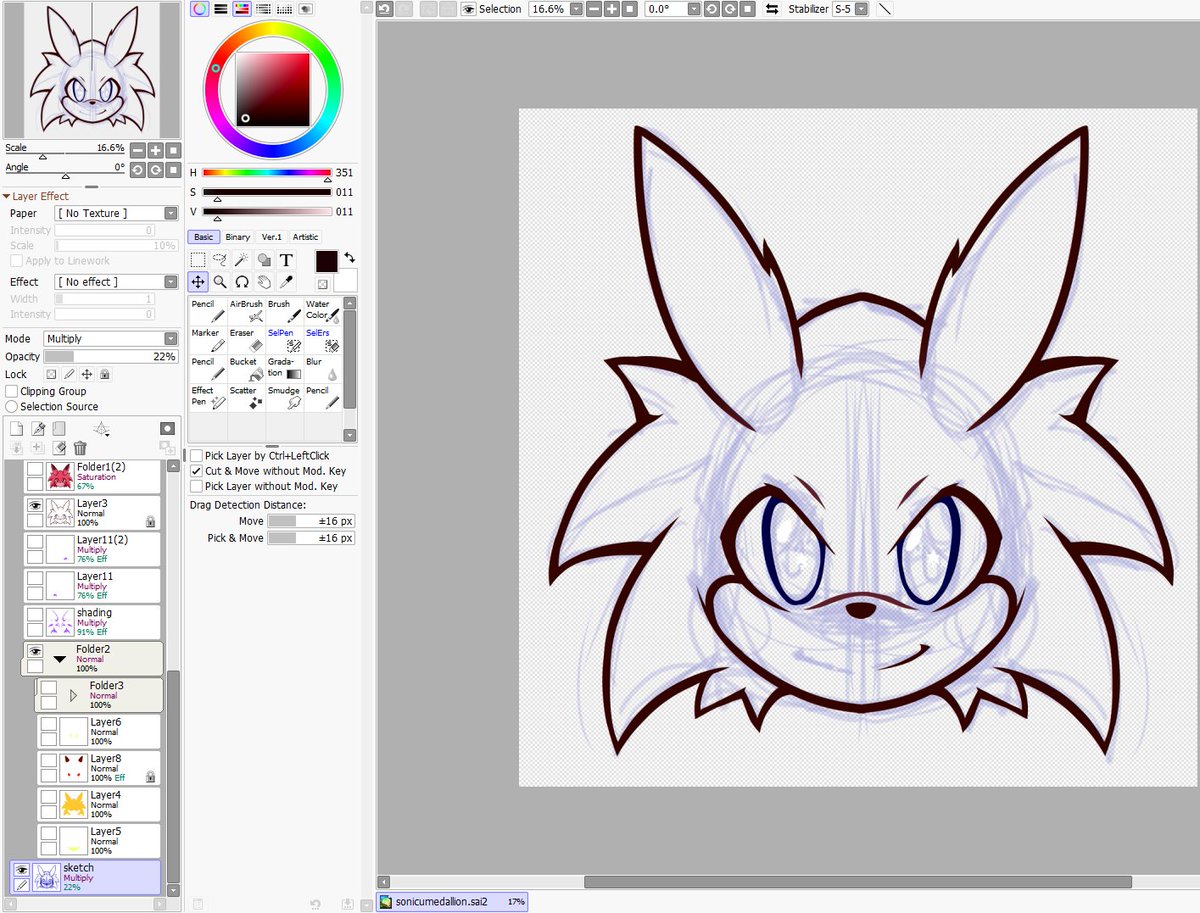Delete layer with trash icon

tap(80, 448)
